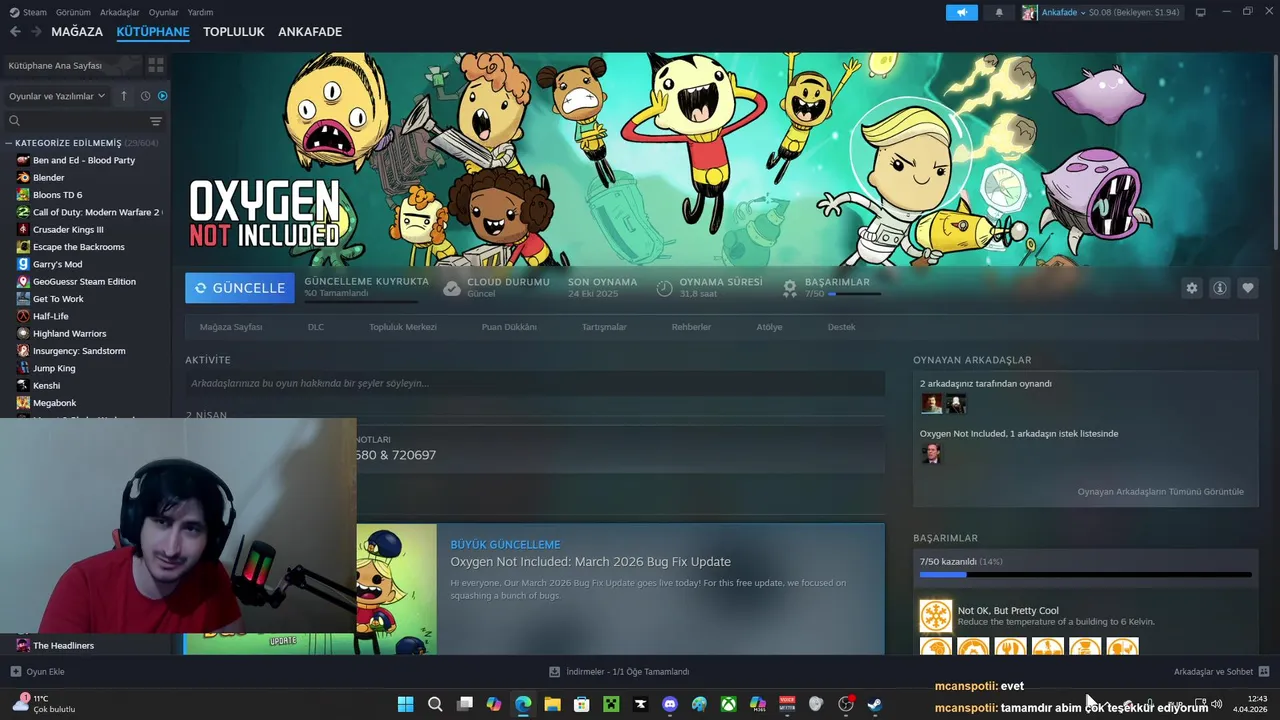Screen dimensions: 1280x720
Task: Open the Puan Dükkânı tab
Action: pos(509,327)
